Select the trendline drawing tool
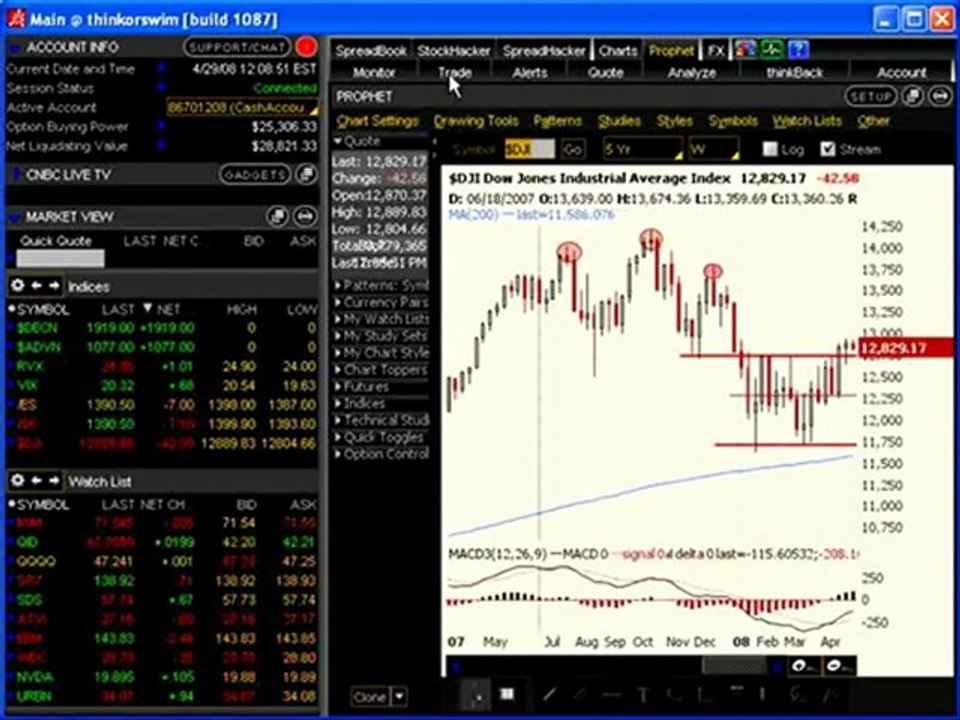 tap(549, 694)
